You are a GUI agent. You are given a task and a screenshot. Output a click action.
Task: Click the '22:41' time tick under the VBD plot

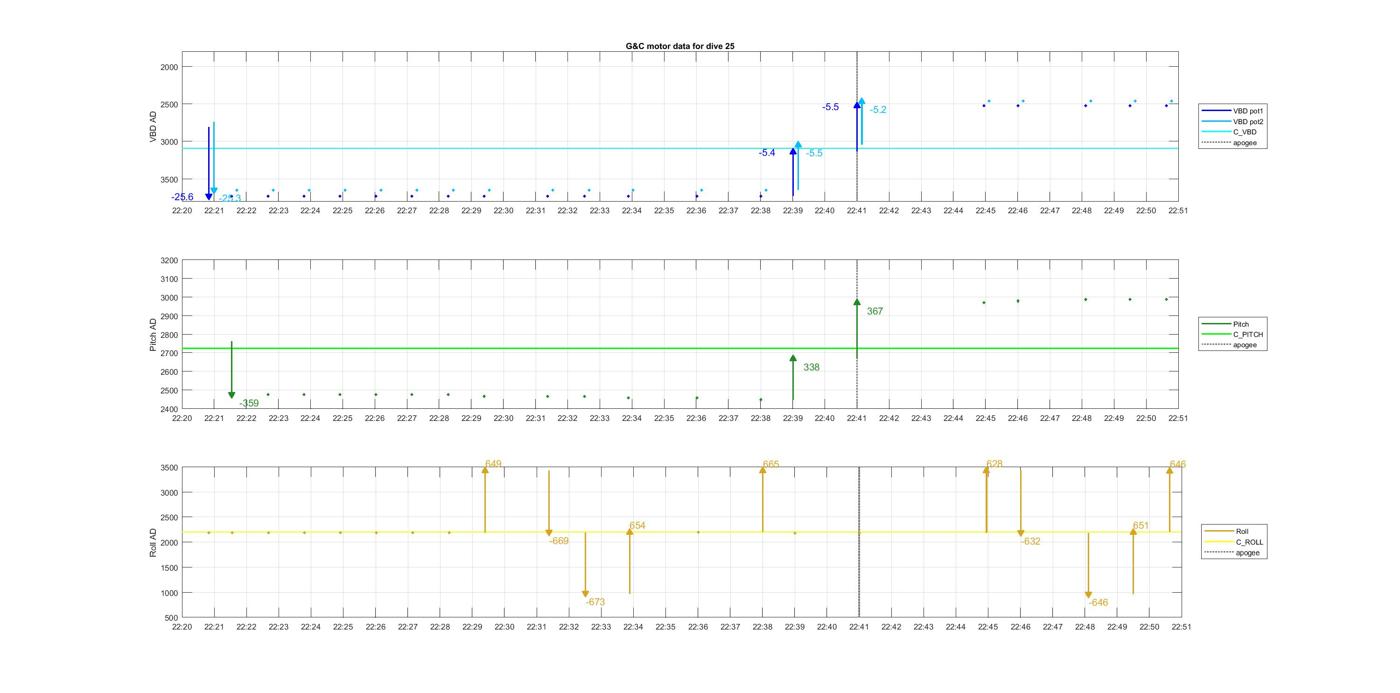point(857,211)
